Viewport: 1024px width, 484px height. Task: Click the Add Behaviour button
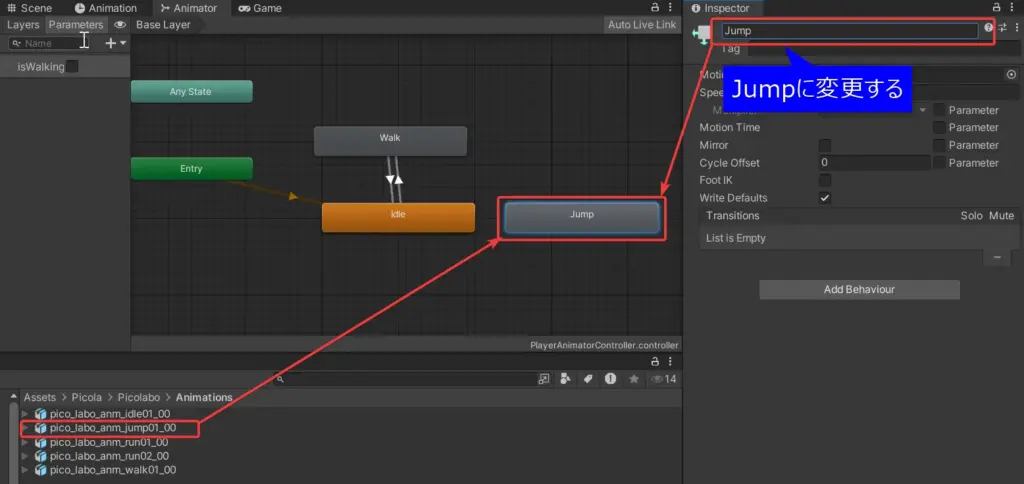859,289
